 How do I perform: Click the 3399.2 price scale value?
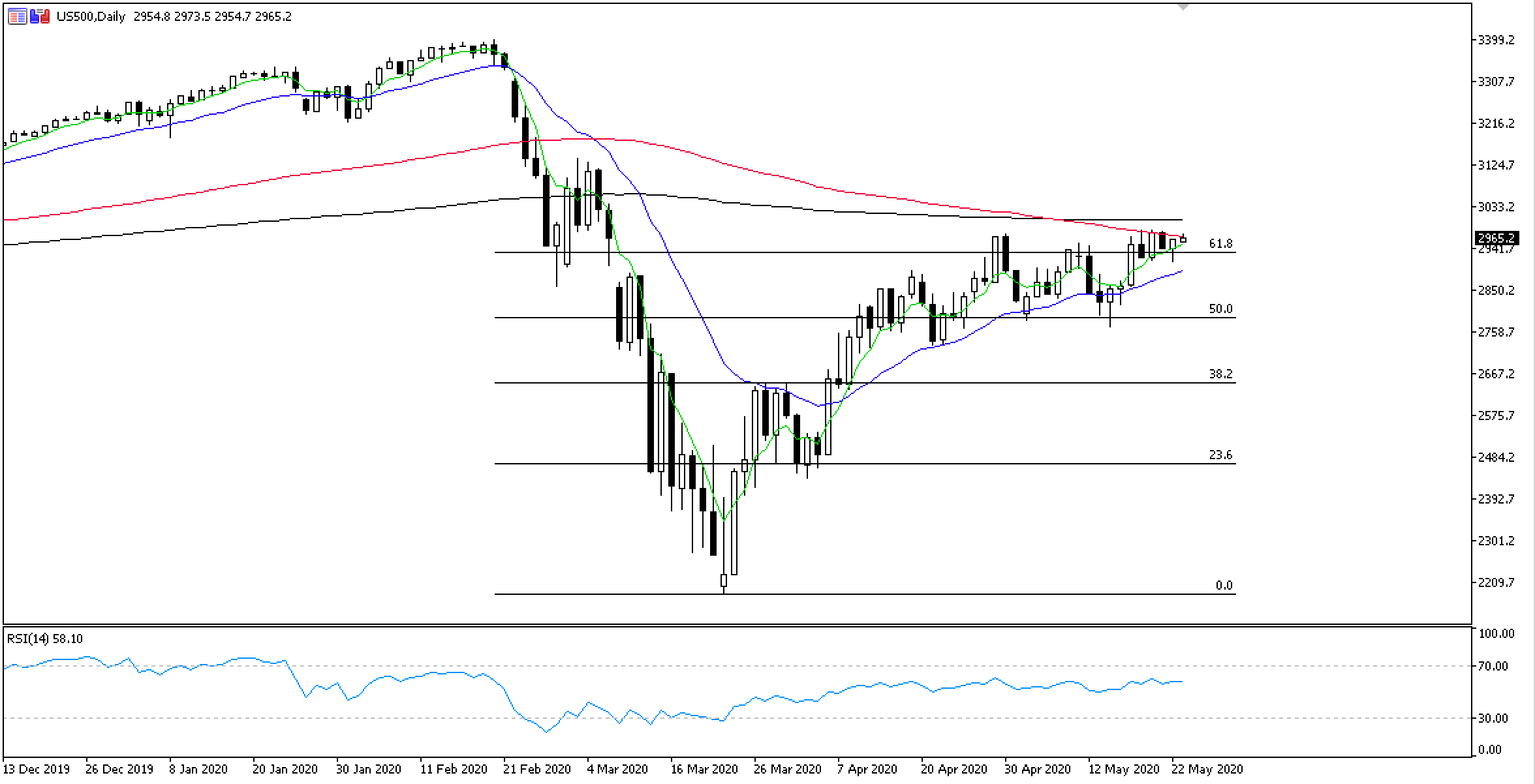pos(1495,40)
